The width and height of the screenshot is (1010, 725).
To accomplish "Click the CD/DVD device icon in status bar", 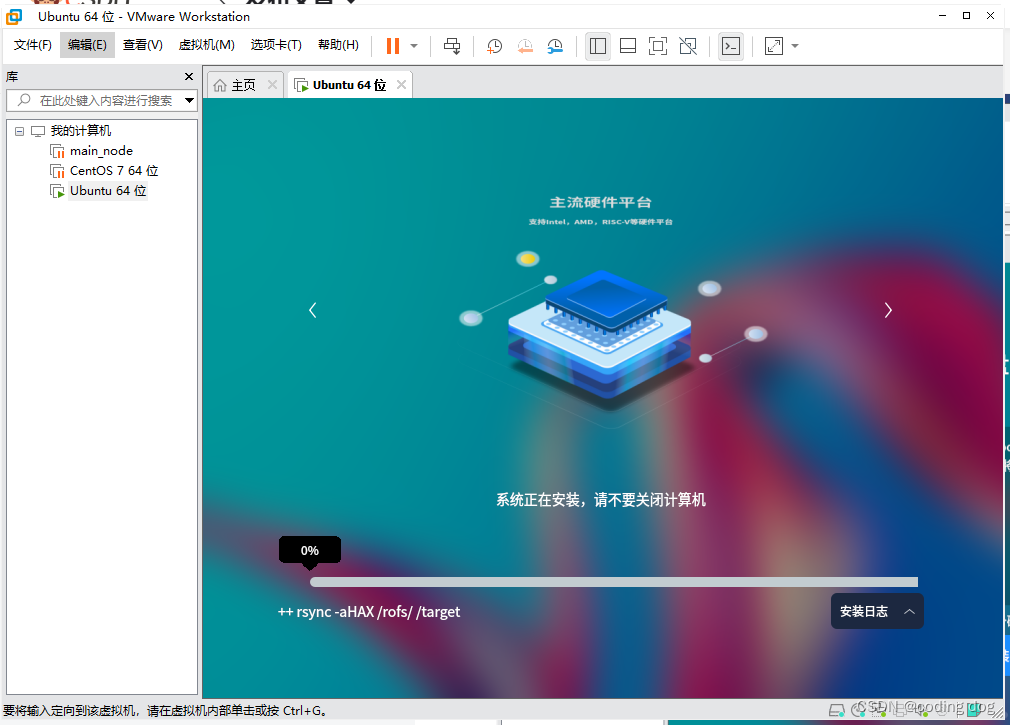I will 858,711.
